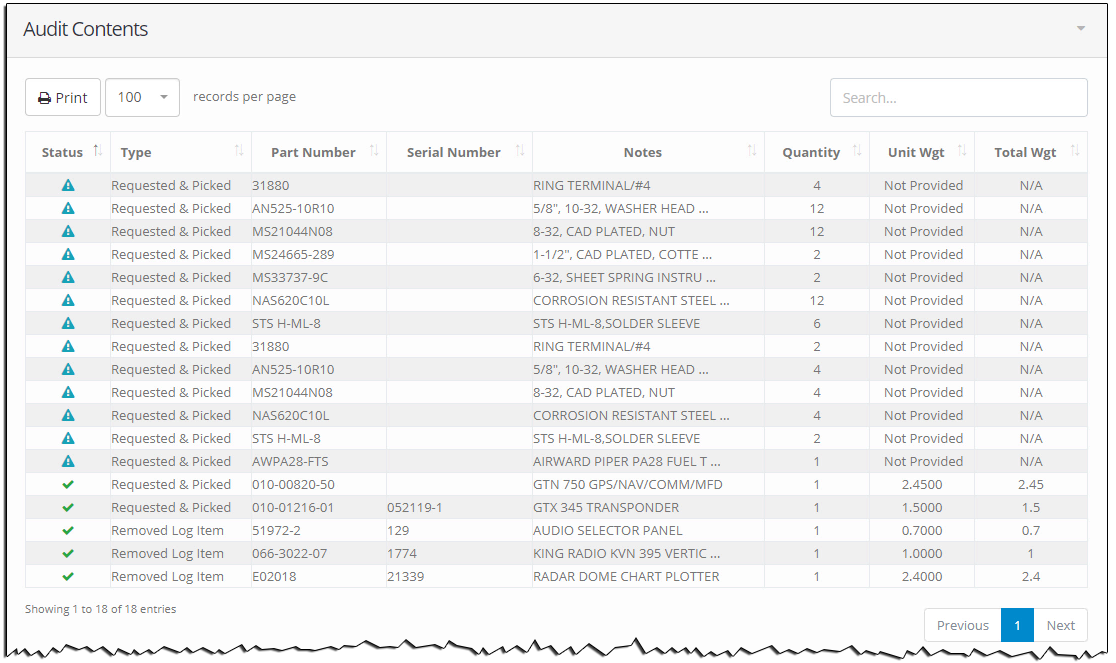Click green check for E02018 row
This screenshot has height=663, width=1116.
(68, 576)
